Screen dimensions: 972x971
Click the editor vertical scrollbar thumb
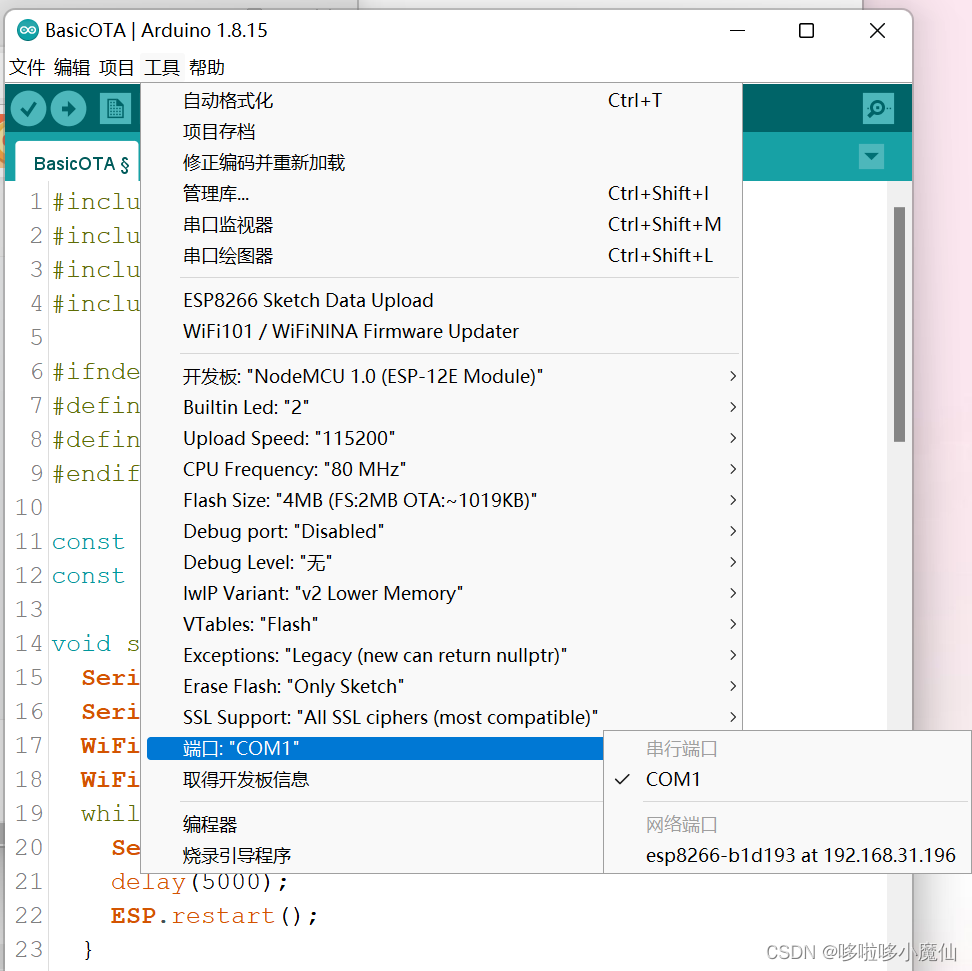tap(899, 324)
